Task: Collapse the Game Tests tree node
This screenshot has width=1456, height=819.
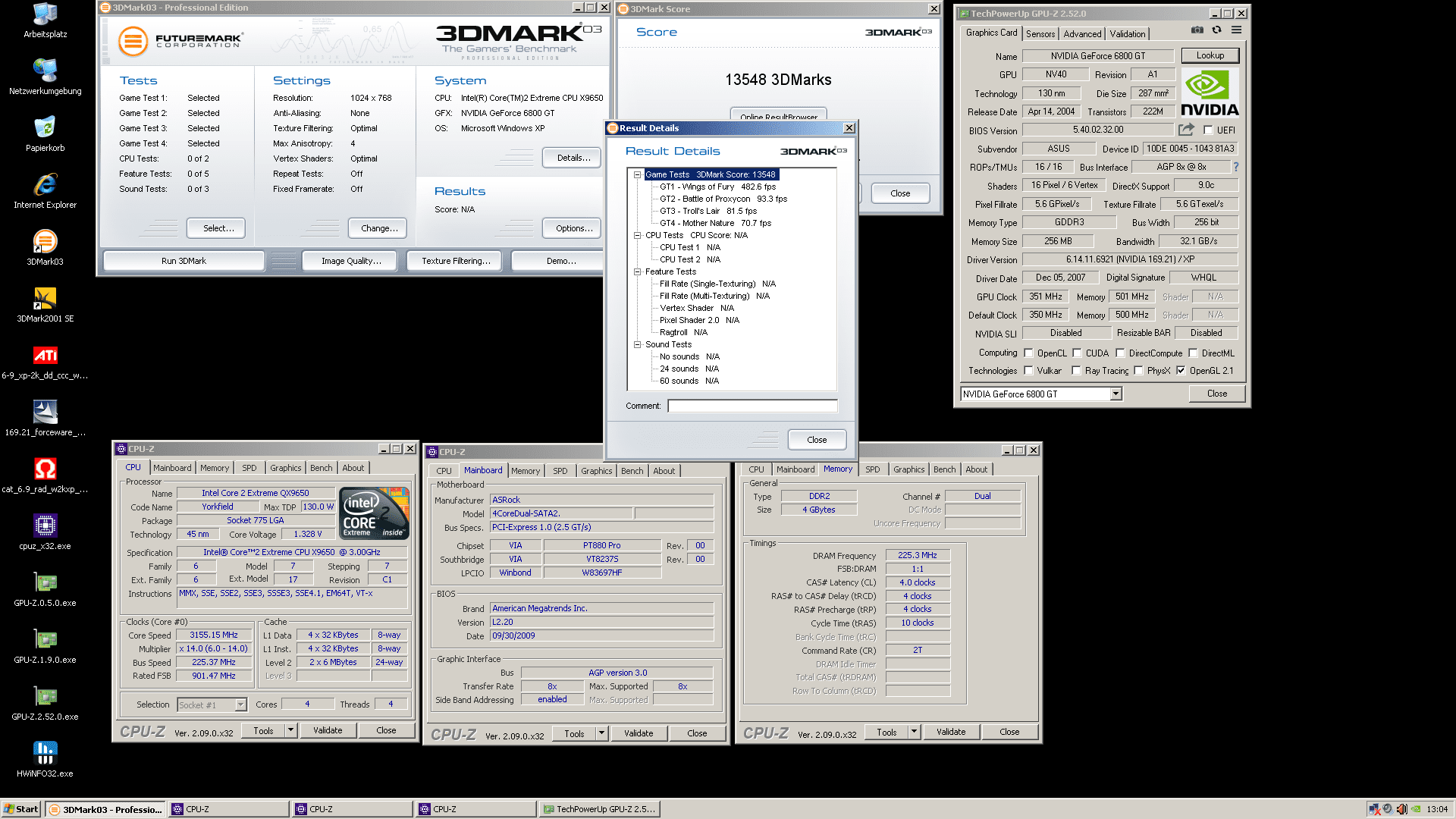Action: tap(638, 174)
